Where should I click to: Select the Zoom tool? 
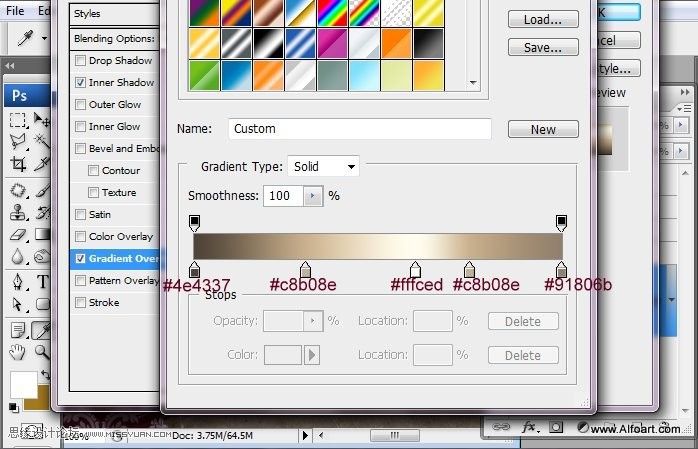[42, 352]
